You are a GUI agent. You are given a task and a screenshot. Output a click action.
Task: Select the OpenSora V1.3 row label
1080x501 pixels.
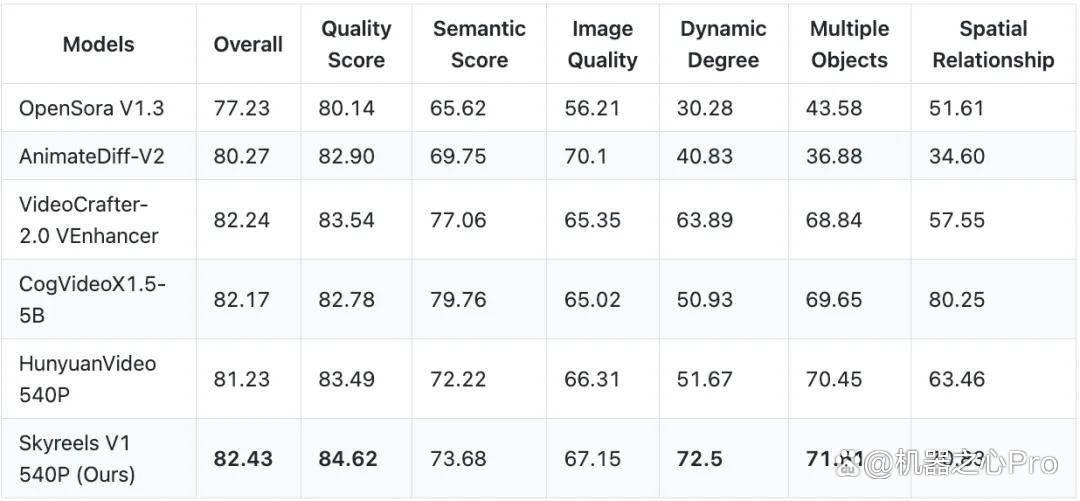coord(92,108)
